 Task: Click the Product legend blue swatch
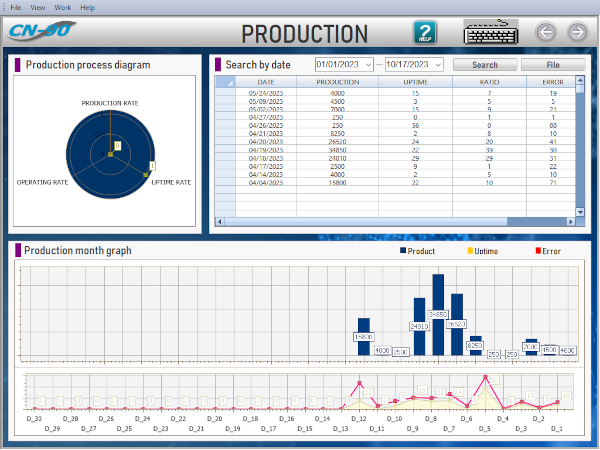403,251
